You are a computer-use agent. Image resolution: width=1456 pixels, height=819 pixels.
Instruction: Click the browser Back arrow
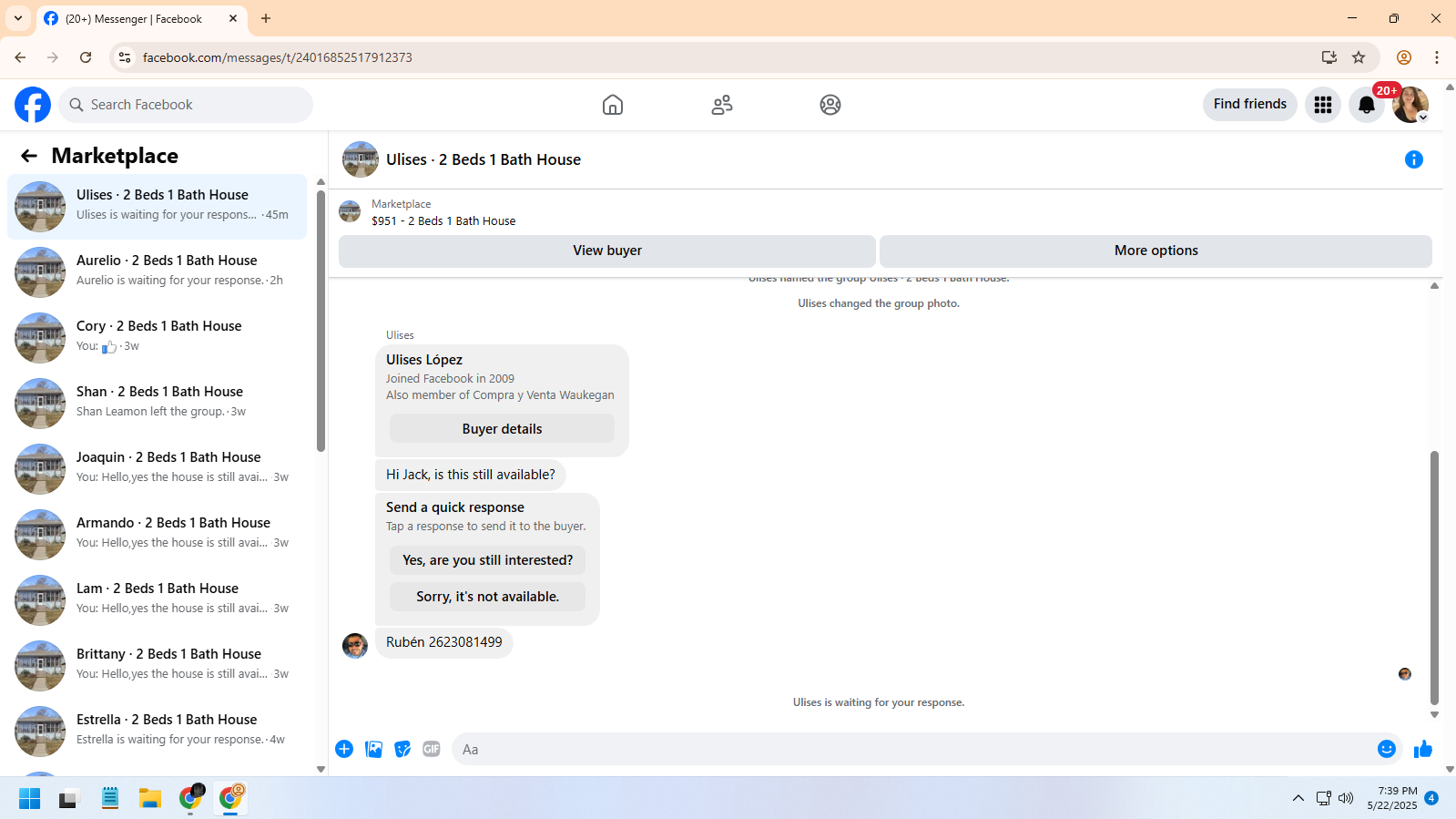(20, 57)
